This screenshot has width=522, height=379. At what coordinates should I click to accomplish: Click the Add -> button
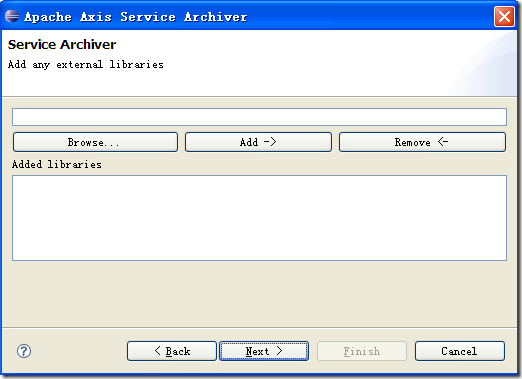coord(258,142)
